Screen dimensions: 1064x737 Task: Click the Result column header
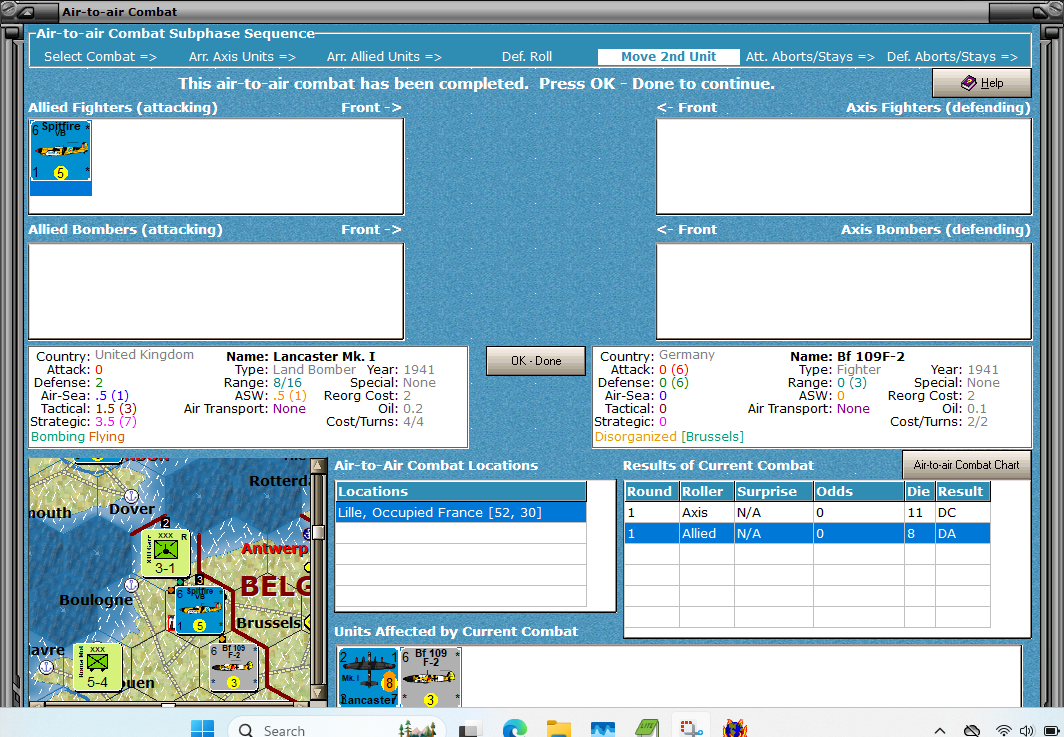963,491
